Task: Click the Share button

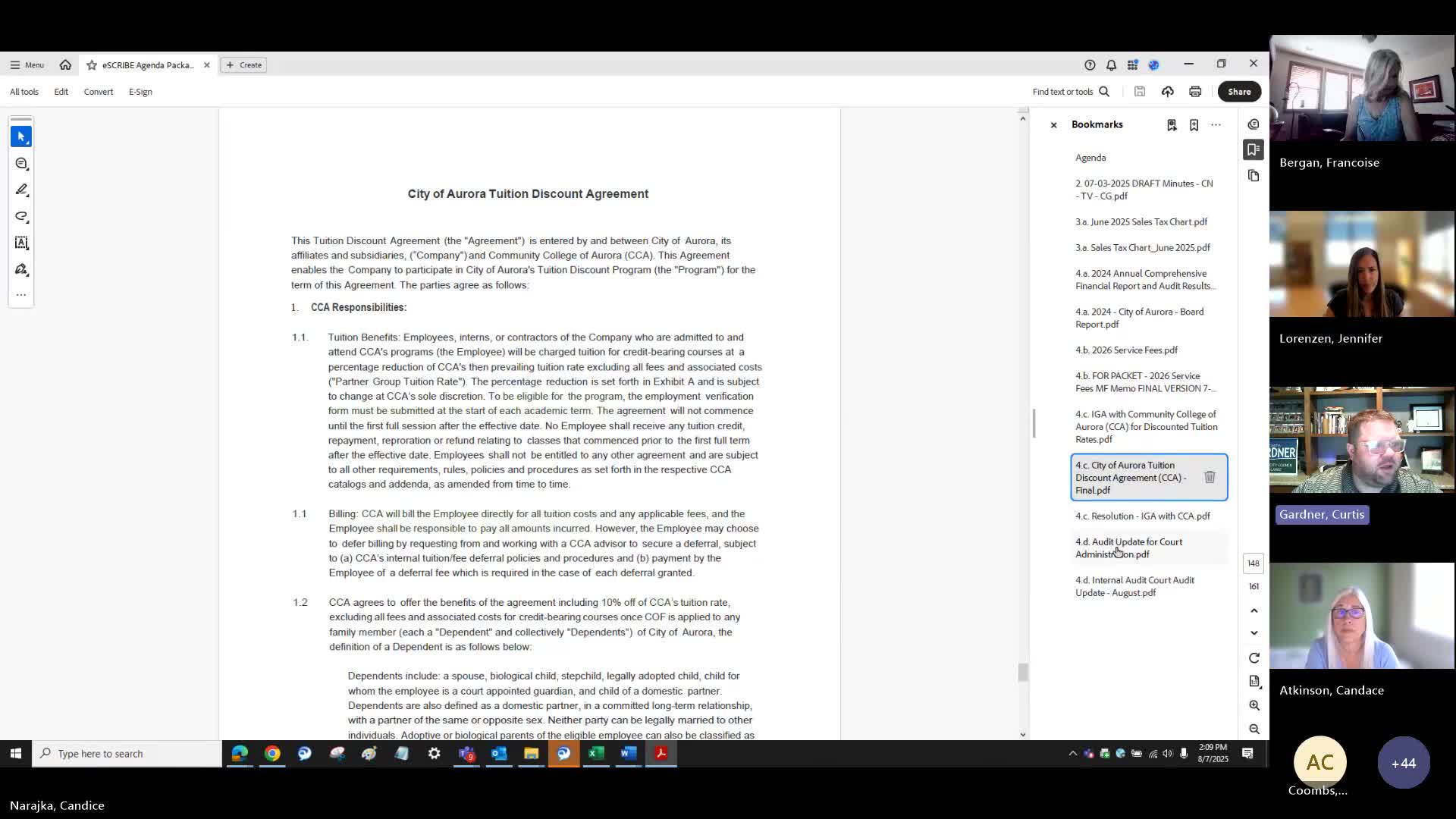Action: pyautogui.click(x=1239, y=92)
